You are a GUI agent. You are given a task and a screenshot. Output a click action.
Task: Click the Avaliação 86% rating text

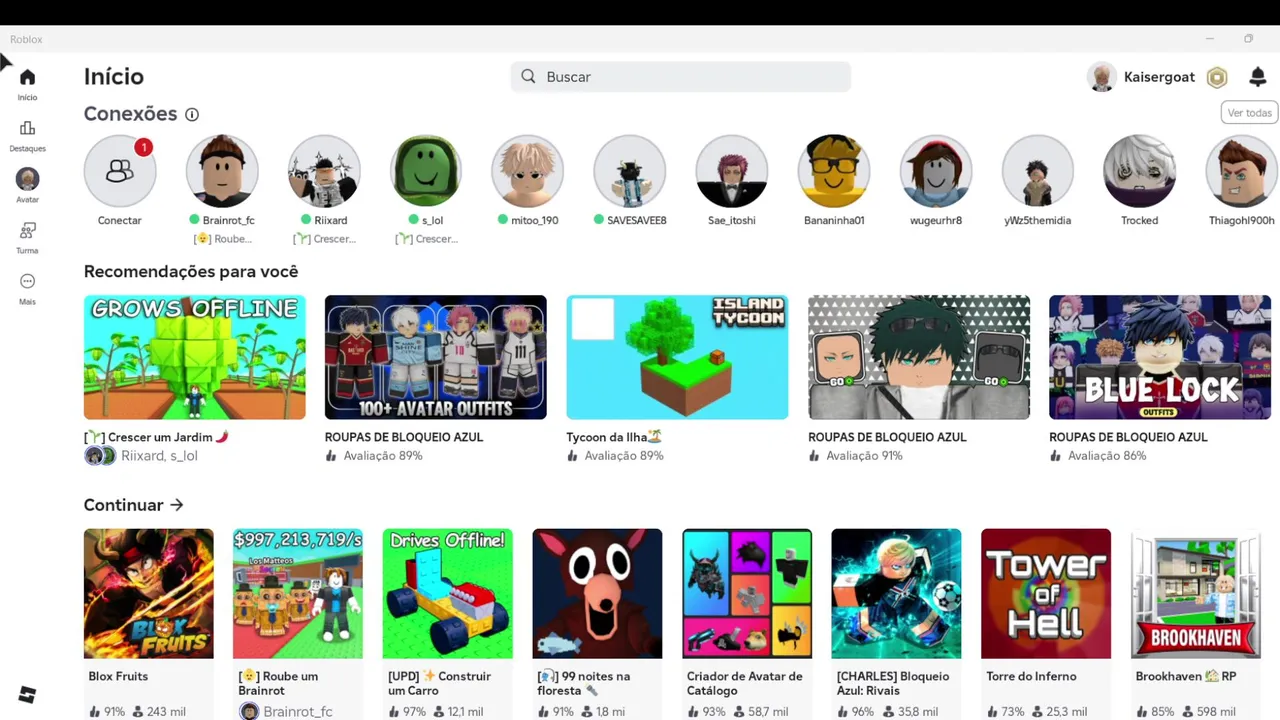click(x=1107, y=456)
